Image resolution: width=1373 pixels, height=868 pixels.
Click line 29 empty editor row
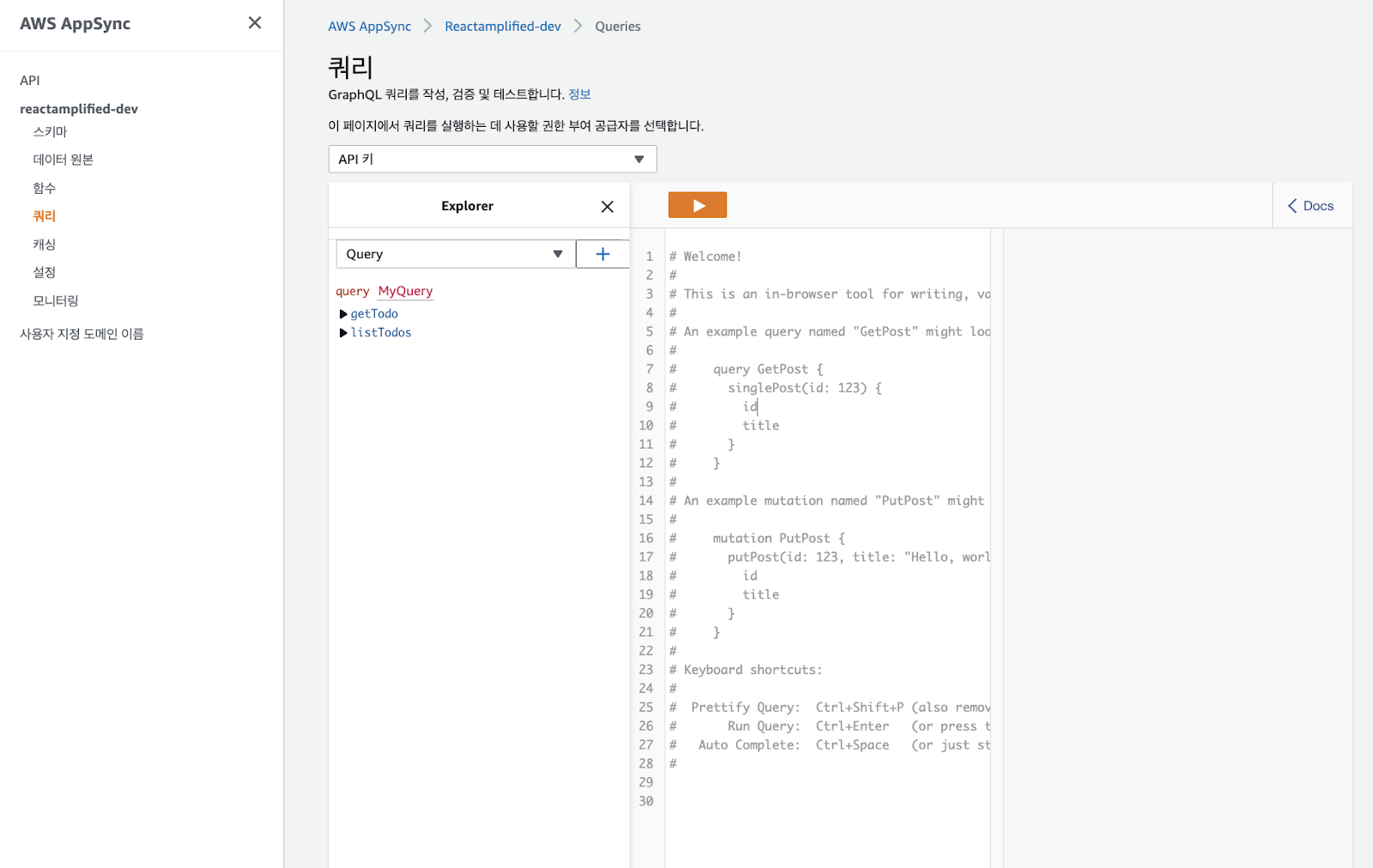(828, 782)
